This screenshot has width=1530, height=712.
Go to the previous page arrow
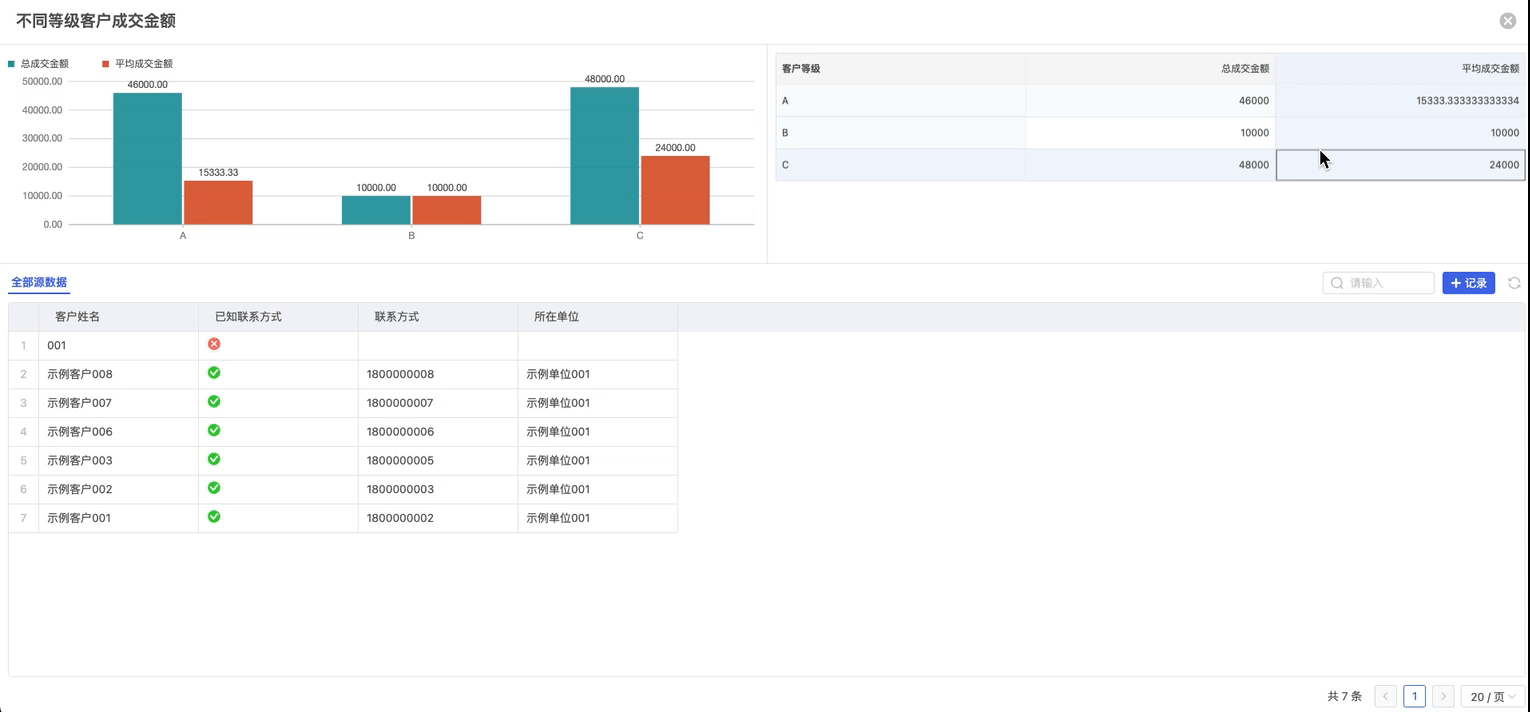coord(1385,696)
